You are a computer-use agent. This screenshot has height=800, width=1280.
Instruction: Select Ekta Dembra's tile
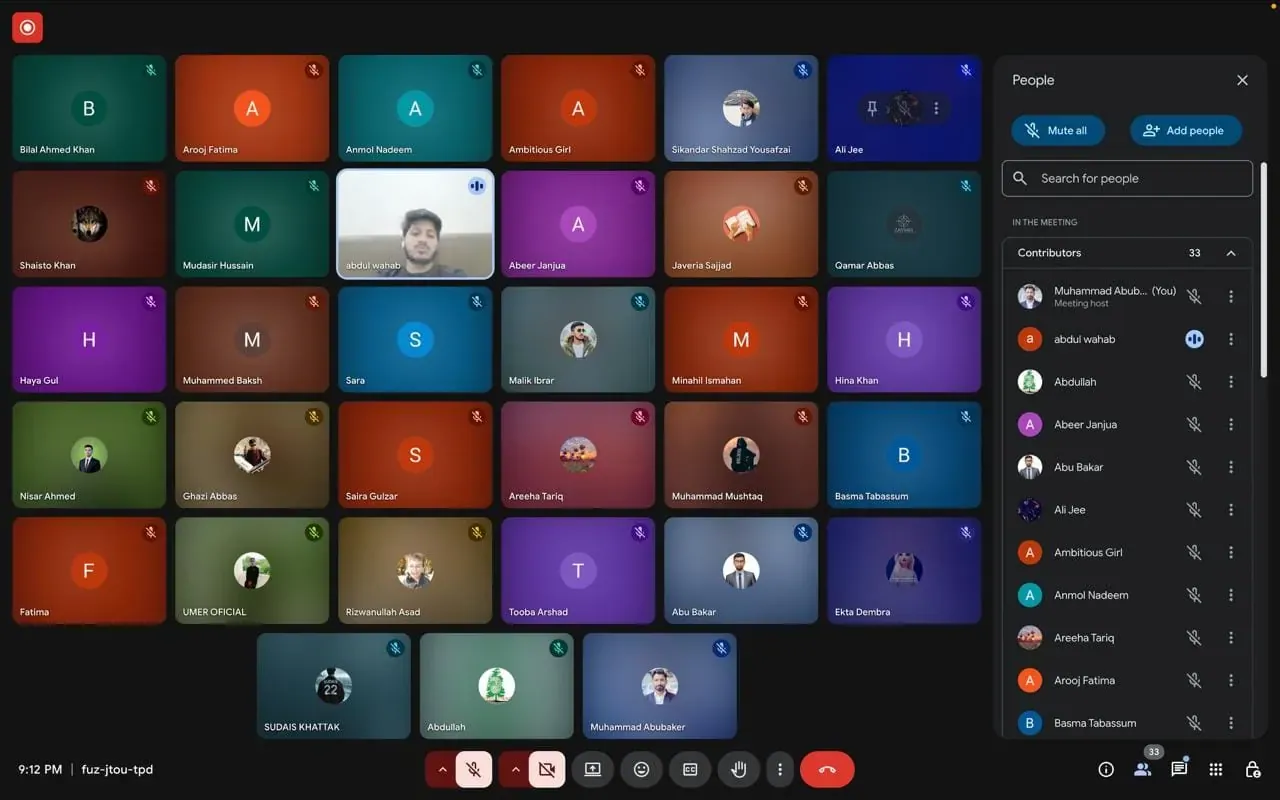904,570
